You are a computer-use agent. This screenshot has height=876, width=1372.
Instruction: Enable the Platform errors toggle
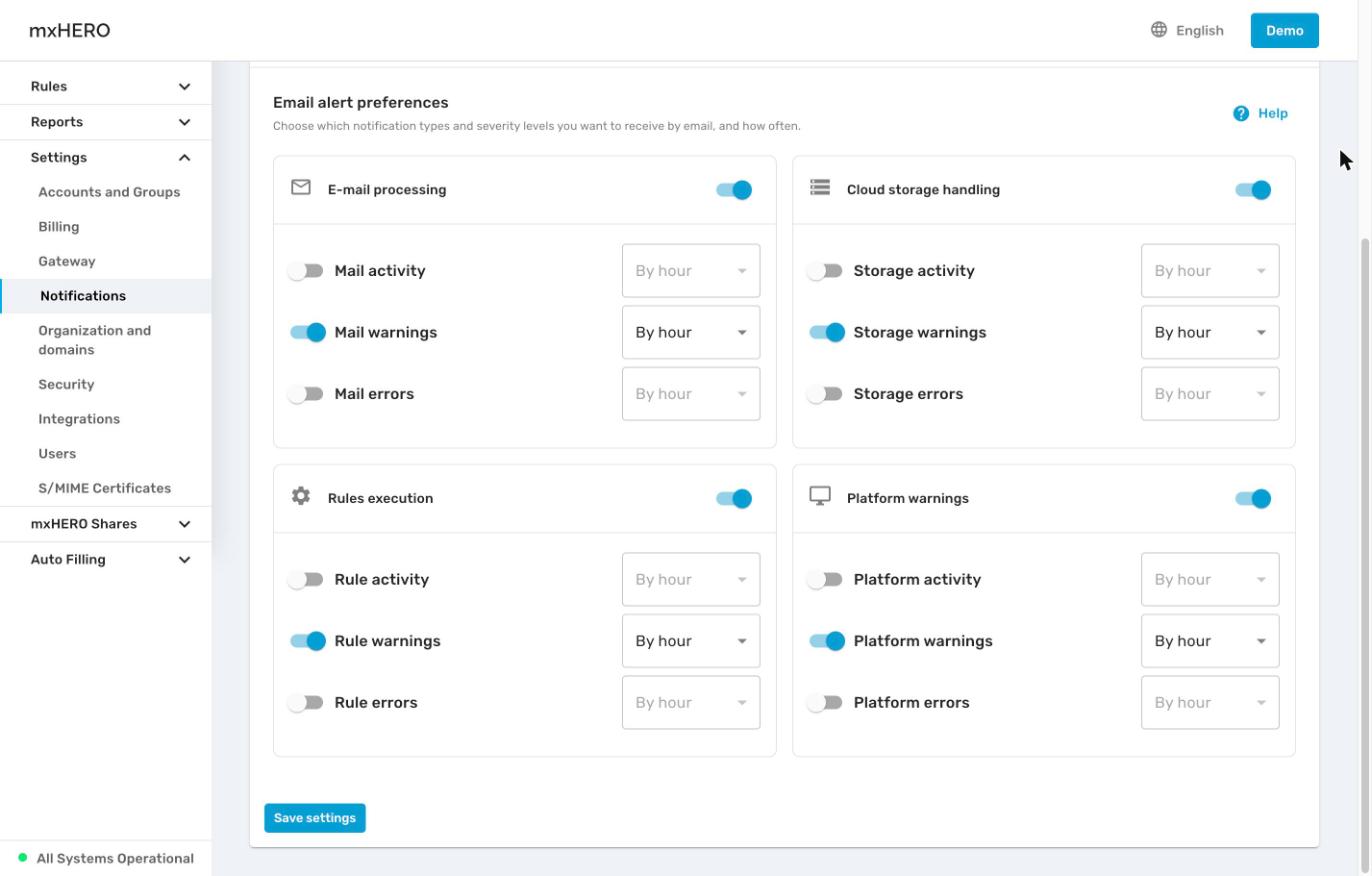coord(825,703)
